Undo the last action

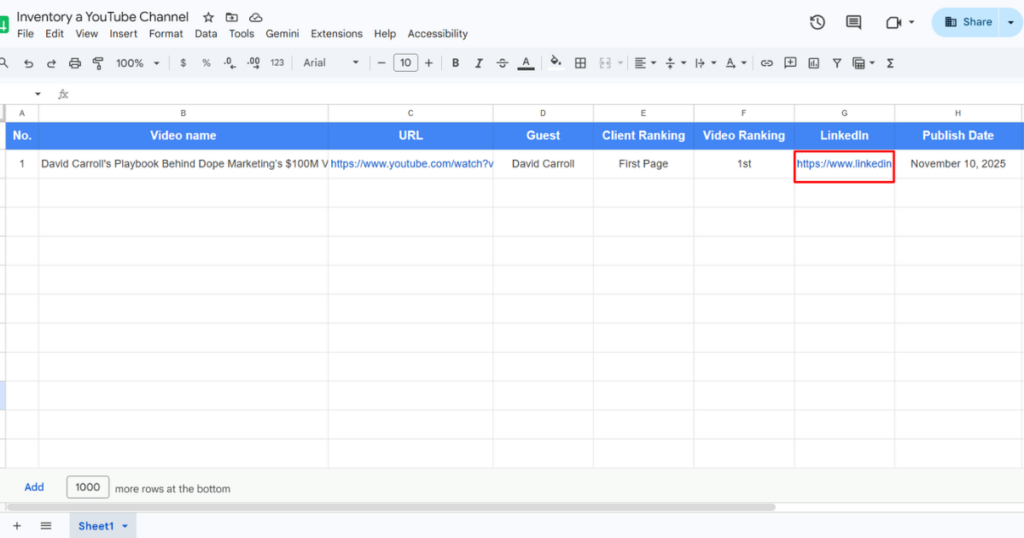28,63
